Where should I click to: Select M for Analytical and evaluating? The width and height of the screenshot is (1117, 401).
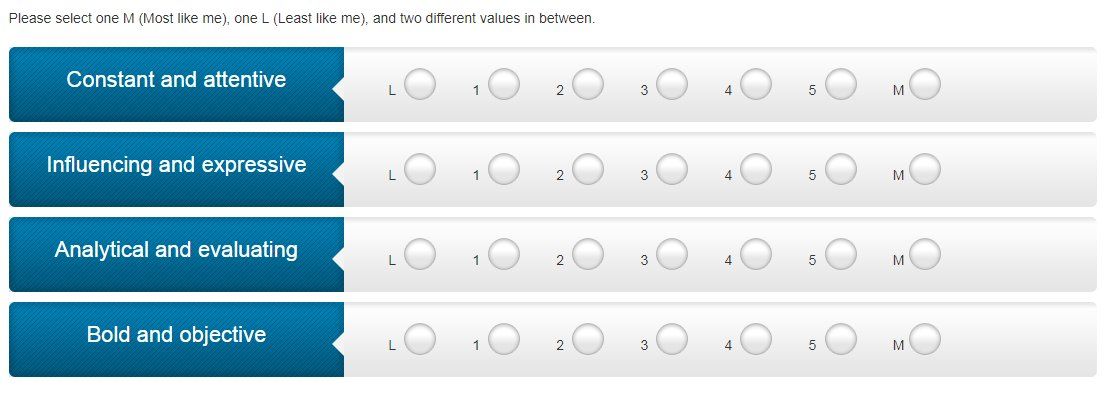pyautogui.click(x=925, y=255)
